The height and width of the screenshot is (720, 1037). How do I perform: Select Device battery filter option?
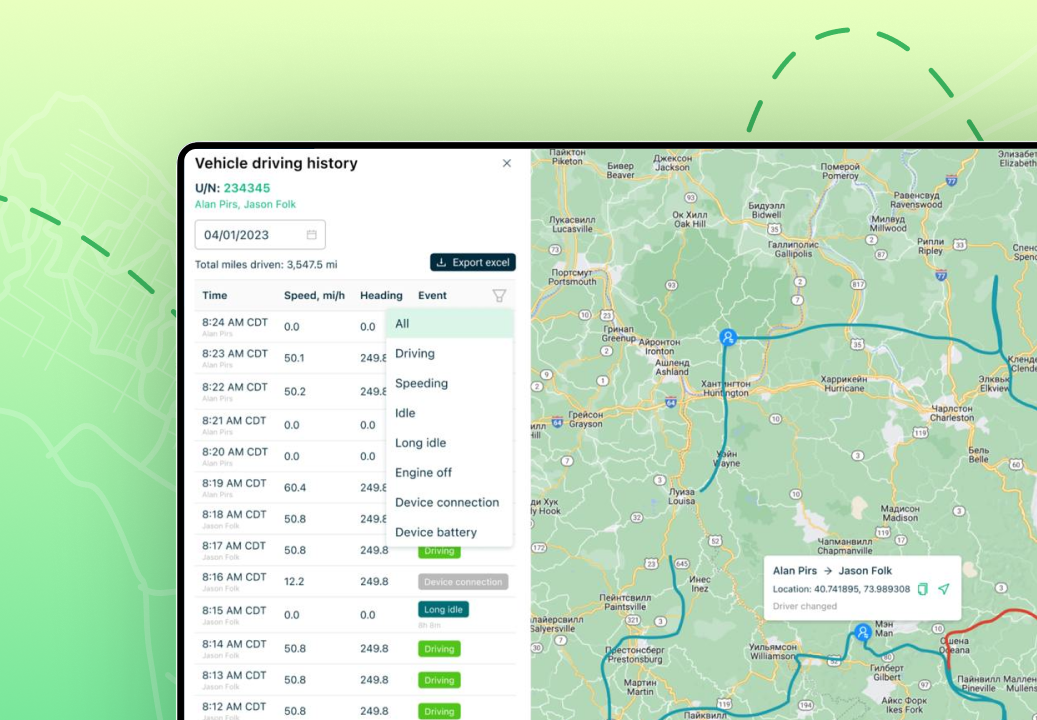449,532
